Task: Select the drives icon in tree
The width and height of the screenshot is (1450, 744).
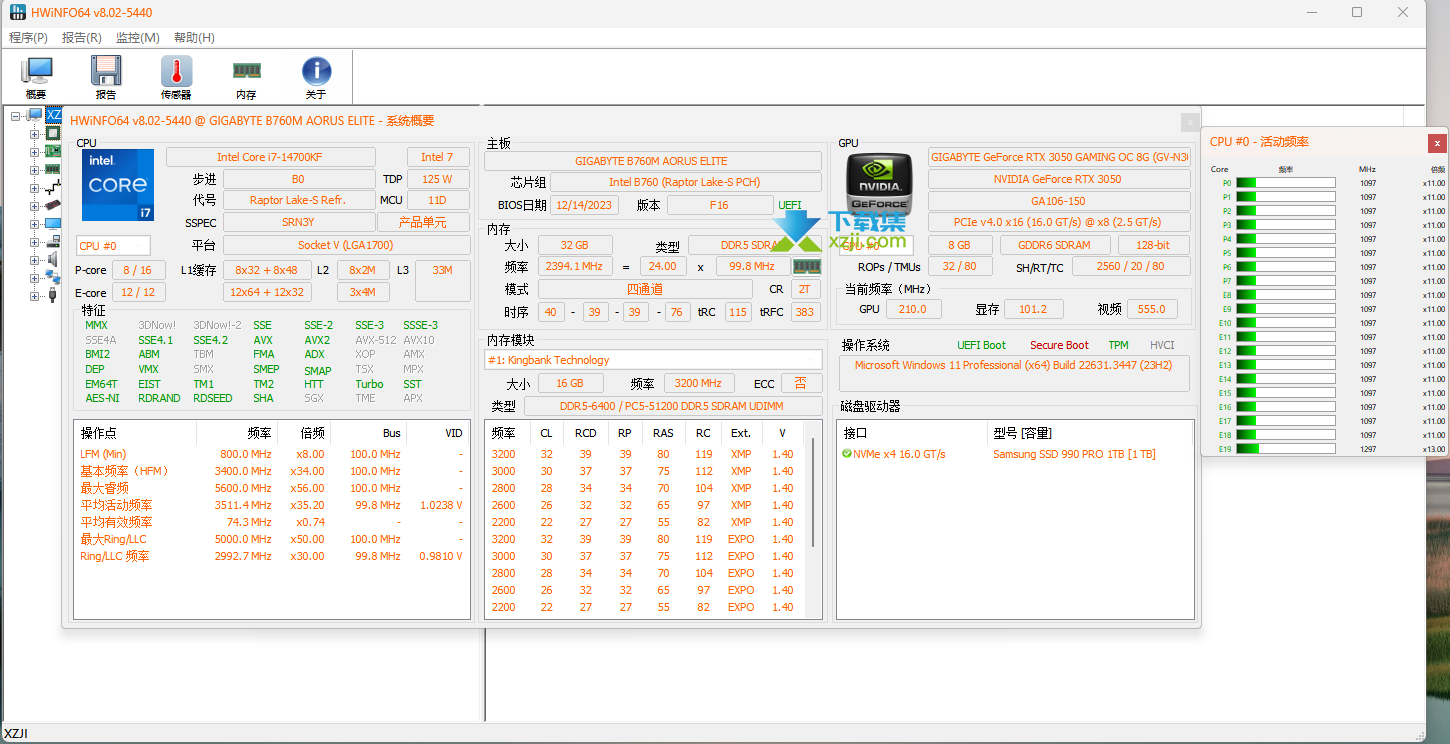Action: point(53,242)
